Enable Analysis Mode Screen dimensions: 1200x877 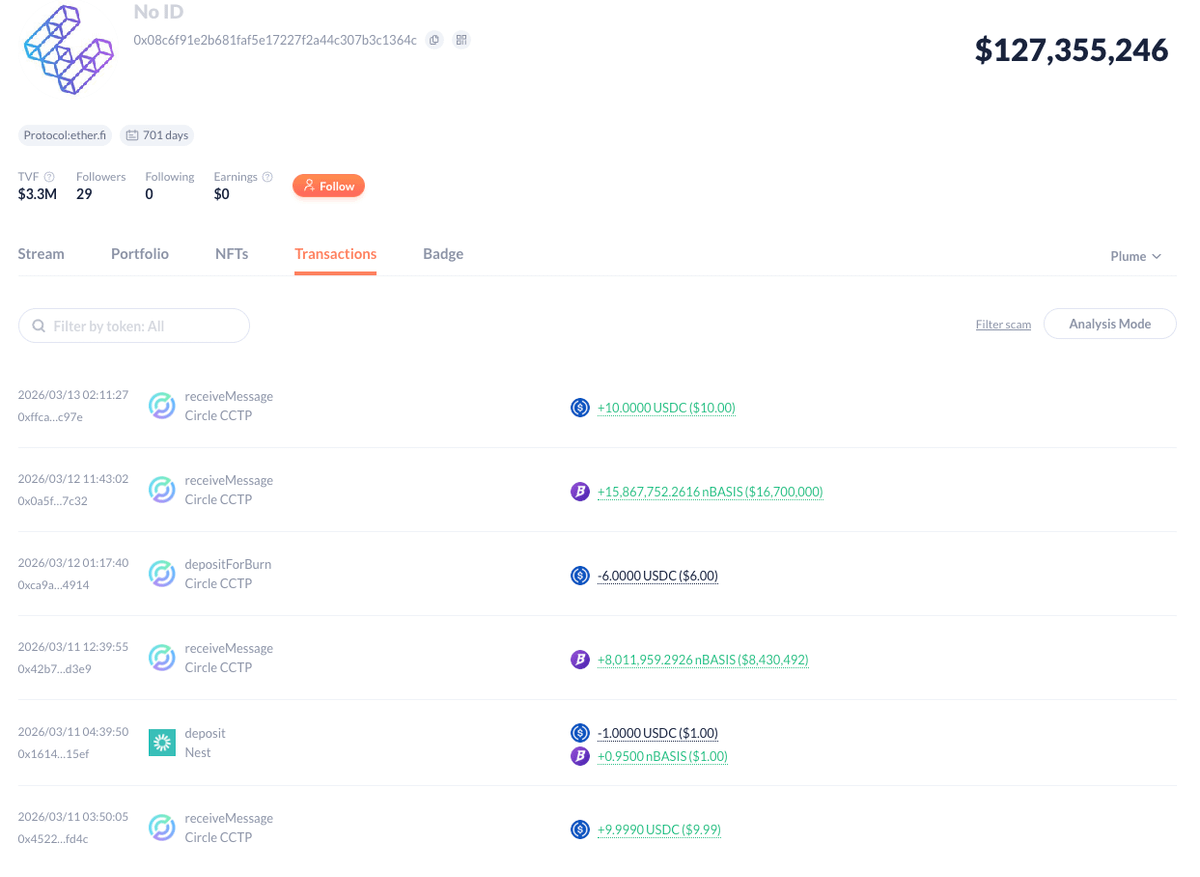1110,324
